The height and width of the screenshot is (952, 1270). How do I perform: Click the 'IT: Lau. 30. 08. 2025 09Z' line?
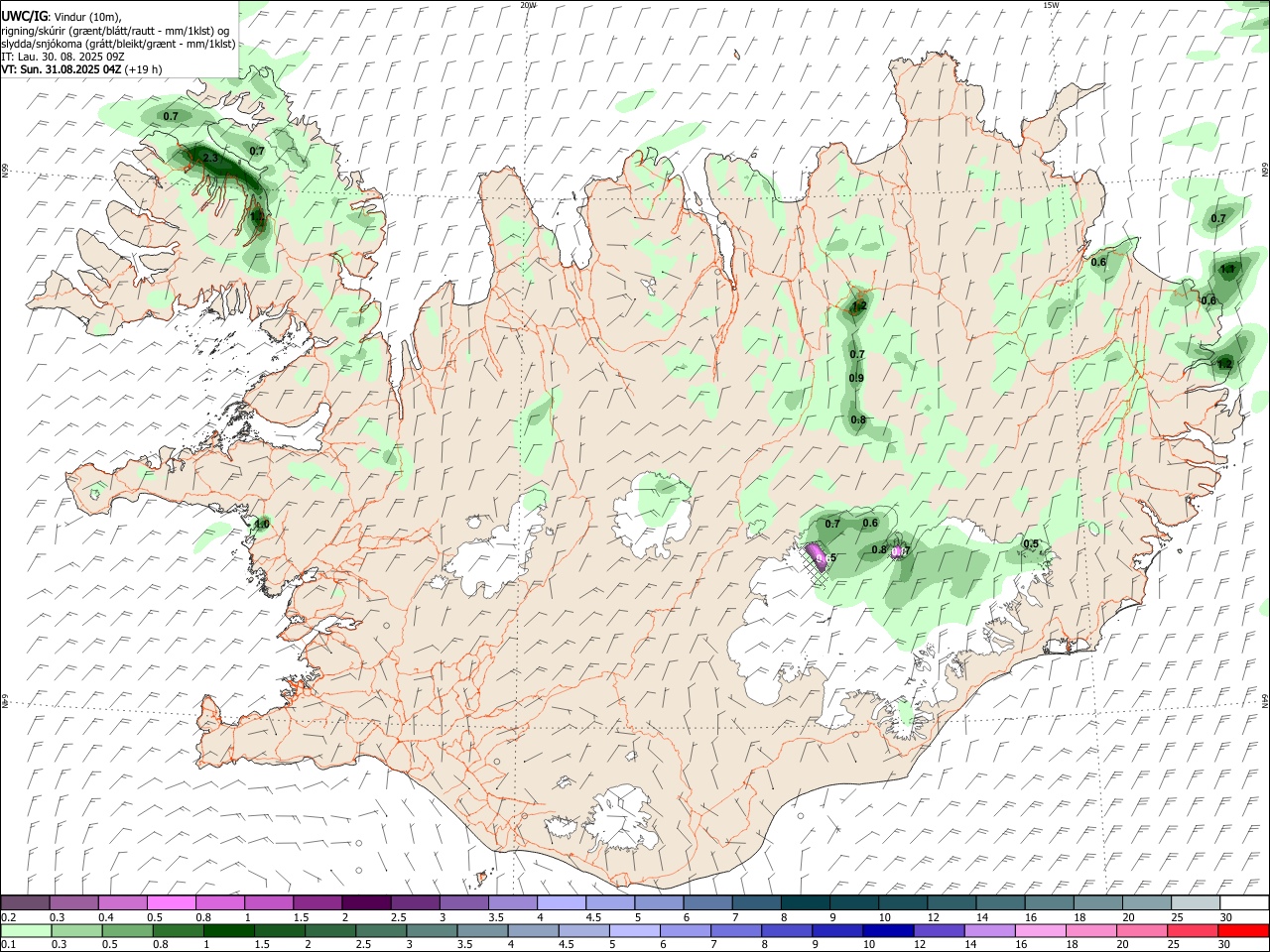click(62, 57)
